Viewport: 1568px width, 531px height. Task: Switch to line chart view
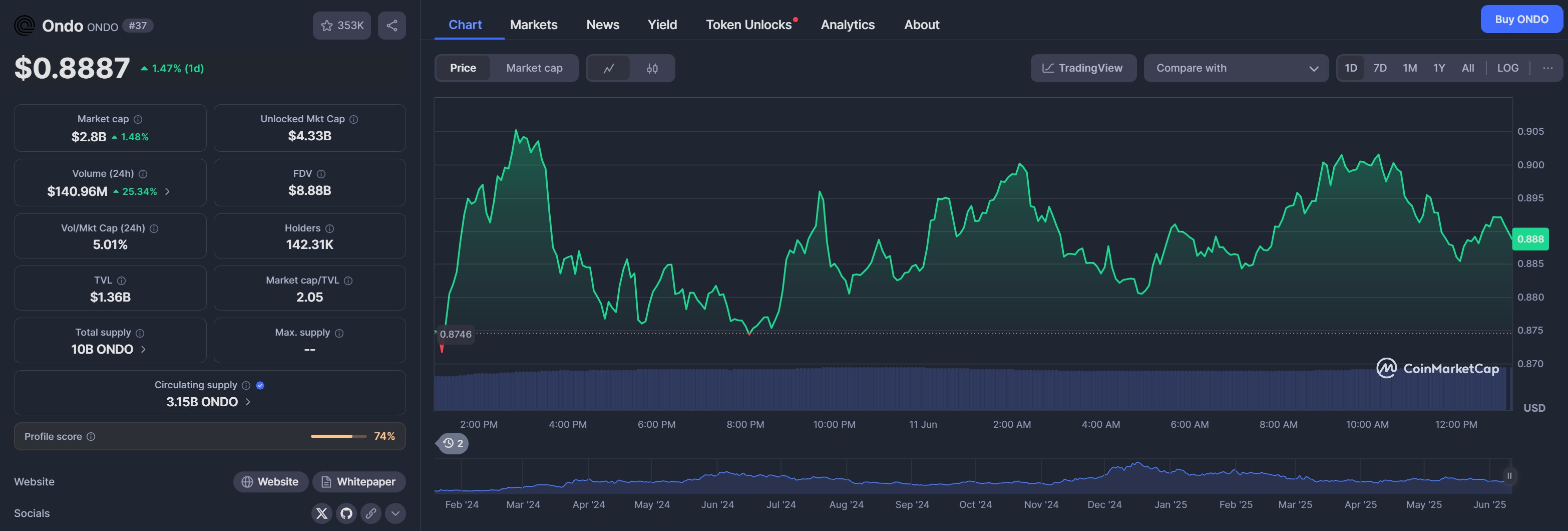[609, 68]
